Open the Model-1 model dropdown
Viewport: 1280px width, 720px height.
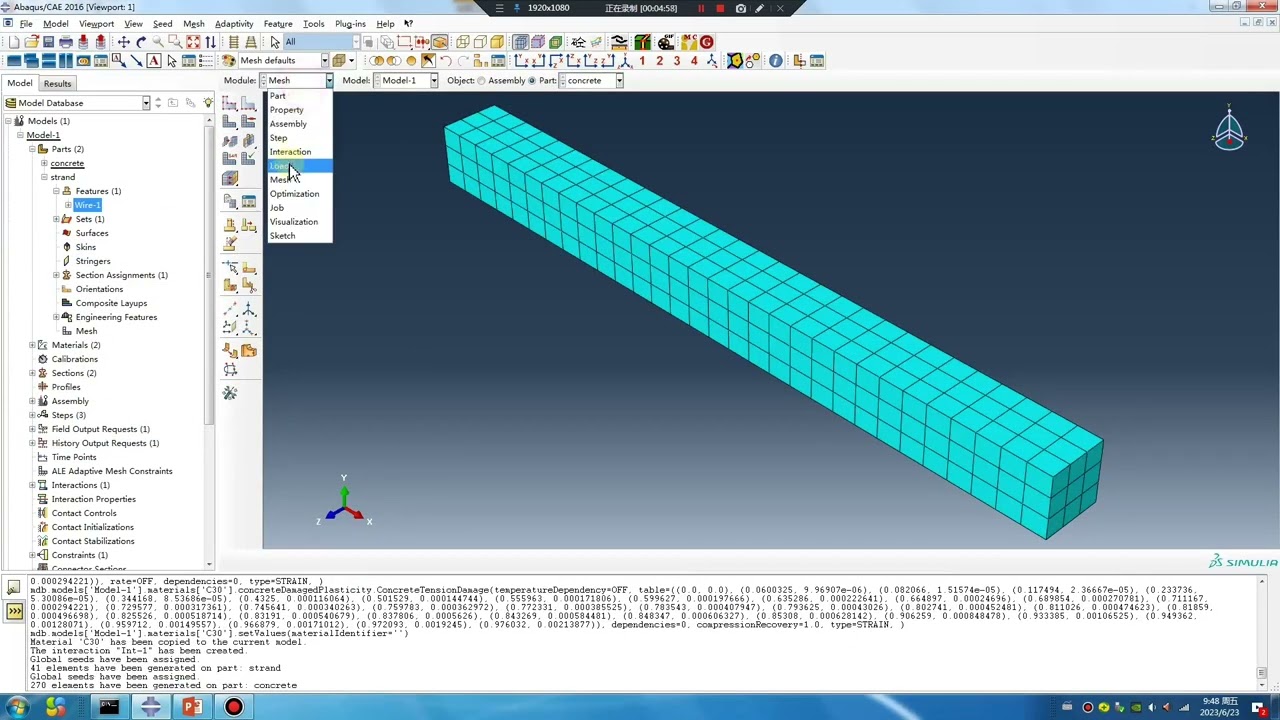coord(433,81)
